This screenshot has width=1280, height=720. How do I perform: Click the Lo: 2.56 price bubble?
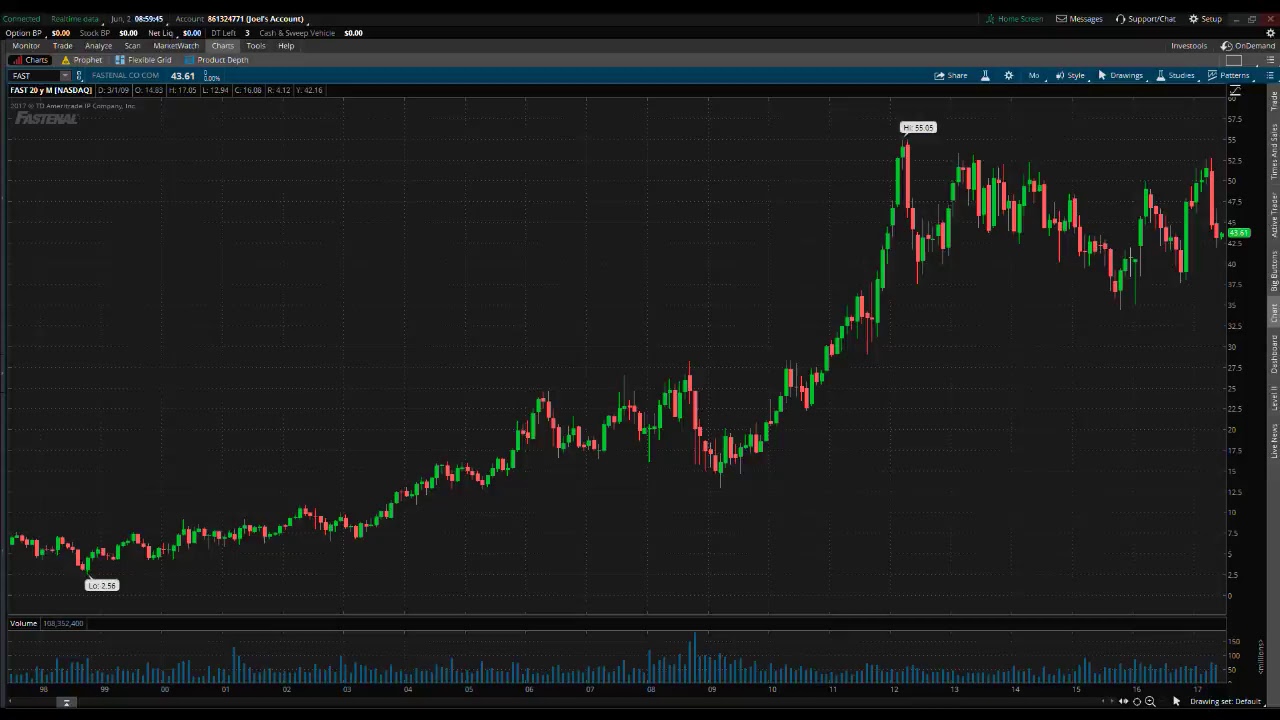pyautogui.click(x=102, y=586)
